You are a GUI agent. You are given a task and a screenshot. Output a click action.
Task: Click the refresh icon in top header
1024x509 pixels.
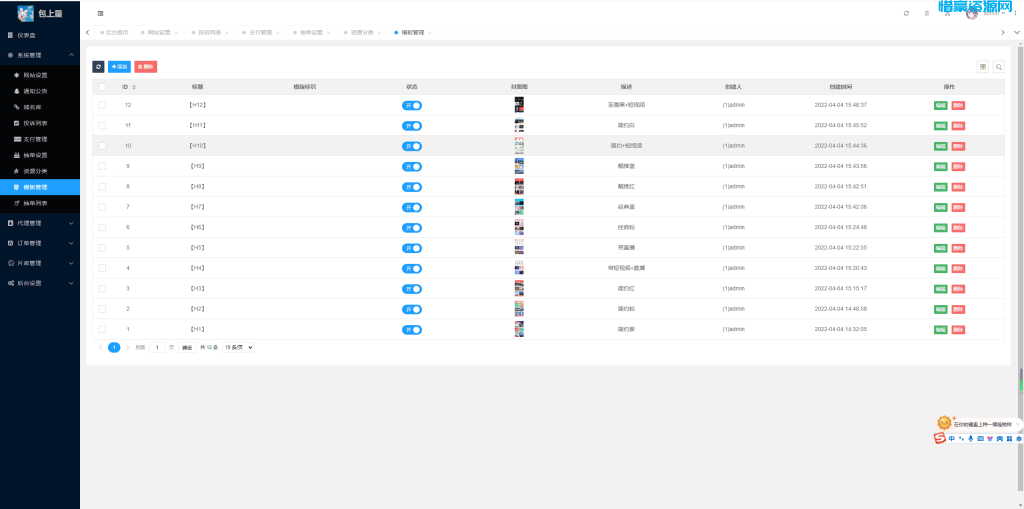(906, 13)
